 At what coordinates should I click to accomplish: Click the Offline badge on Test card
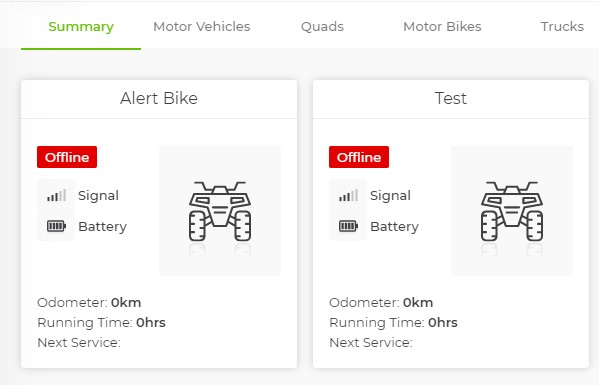359,157
